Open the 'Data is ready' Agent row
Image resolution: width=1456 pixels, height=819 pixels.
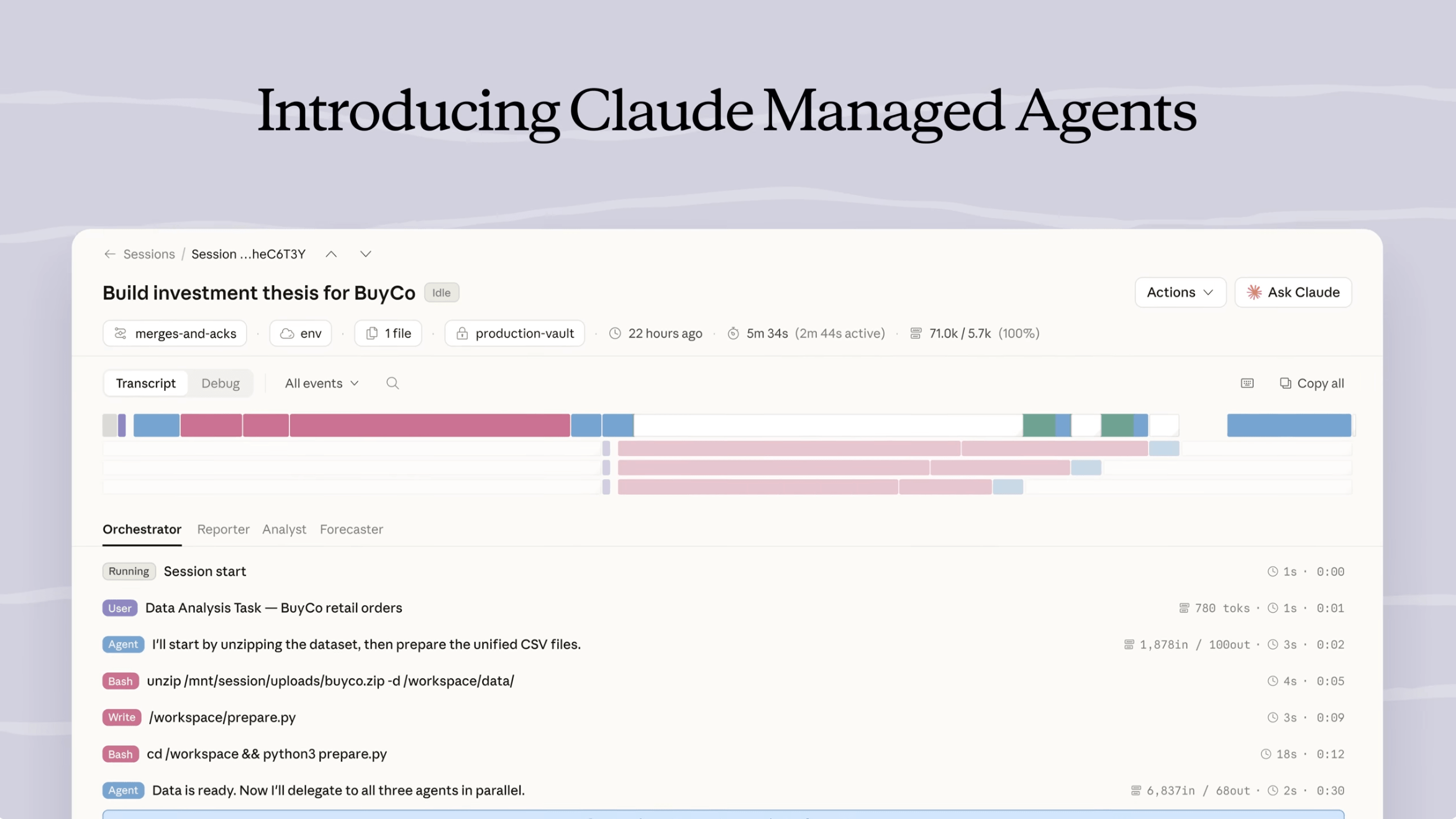pyautogui.click(x=724, y=790)
